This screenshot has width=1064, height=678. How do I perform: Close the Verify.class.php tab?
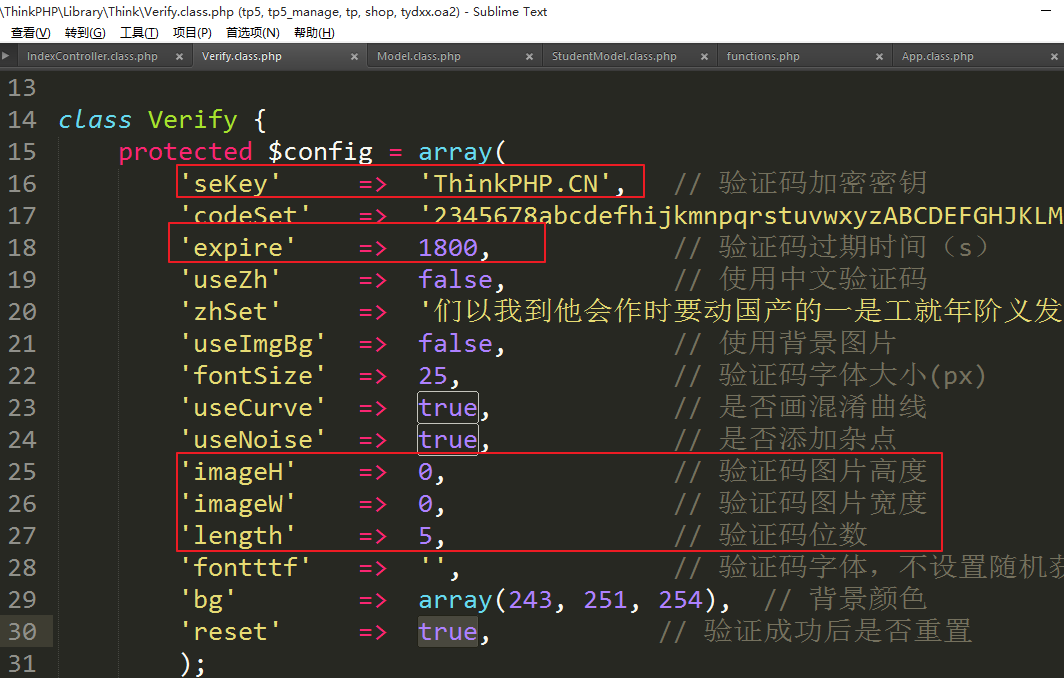pos(355,57)
